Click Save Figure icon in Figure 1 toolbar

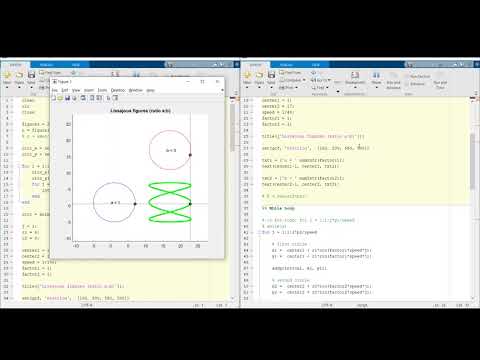tap(67, 98)
